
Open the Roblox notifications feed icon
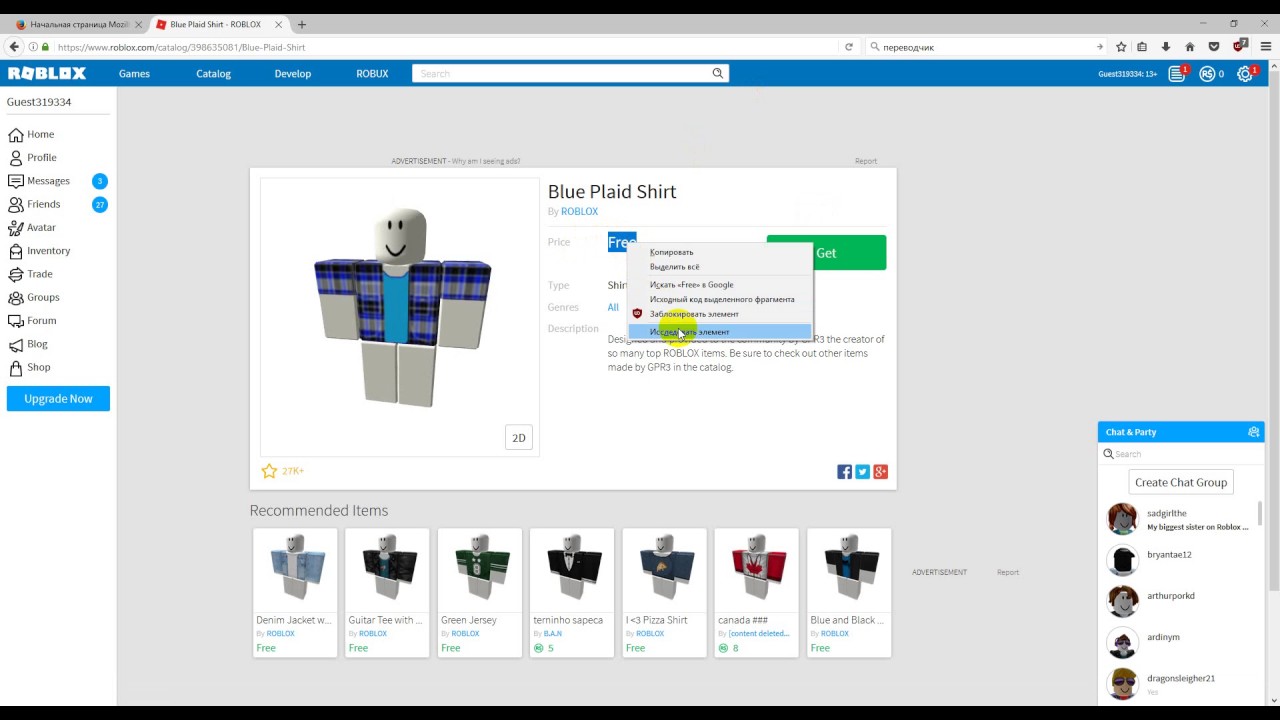pos(1177,74)
